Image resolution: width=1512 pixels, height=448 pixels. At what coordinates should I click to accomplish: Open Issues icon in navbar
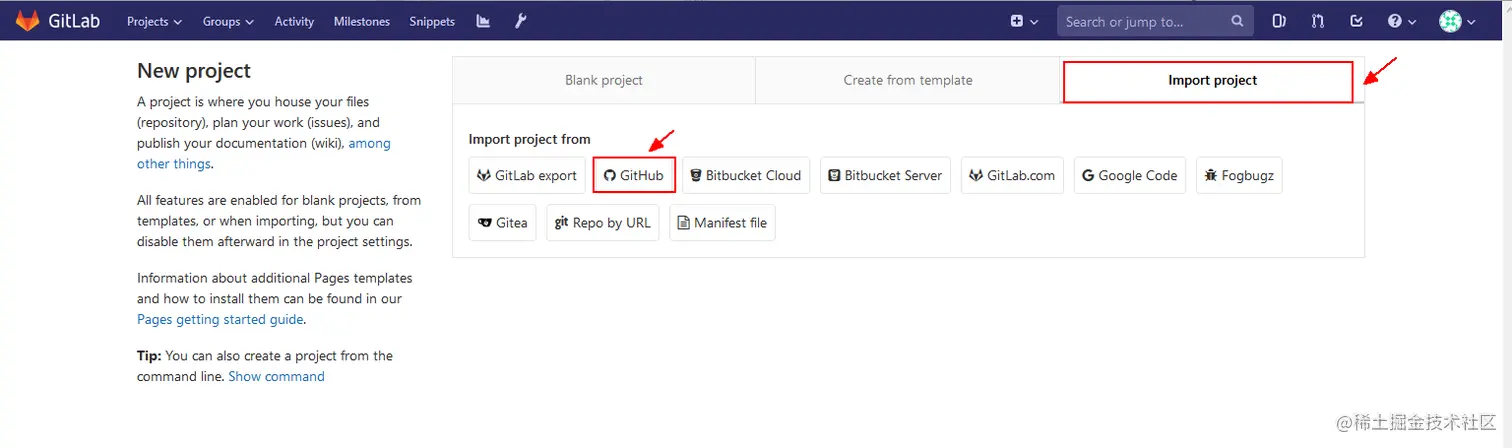tap(1278, 21)
